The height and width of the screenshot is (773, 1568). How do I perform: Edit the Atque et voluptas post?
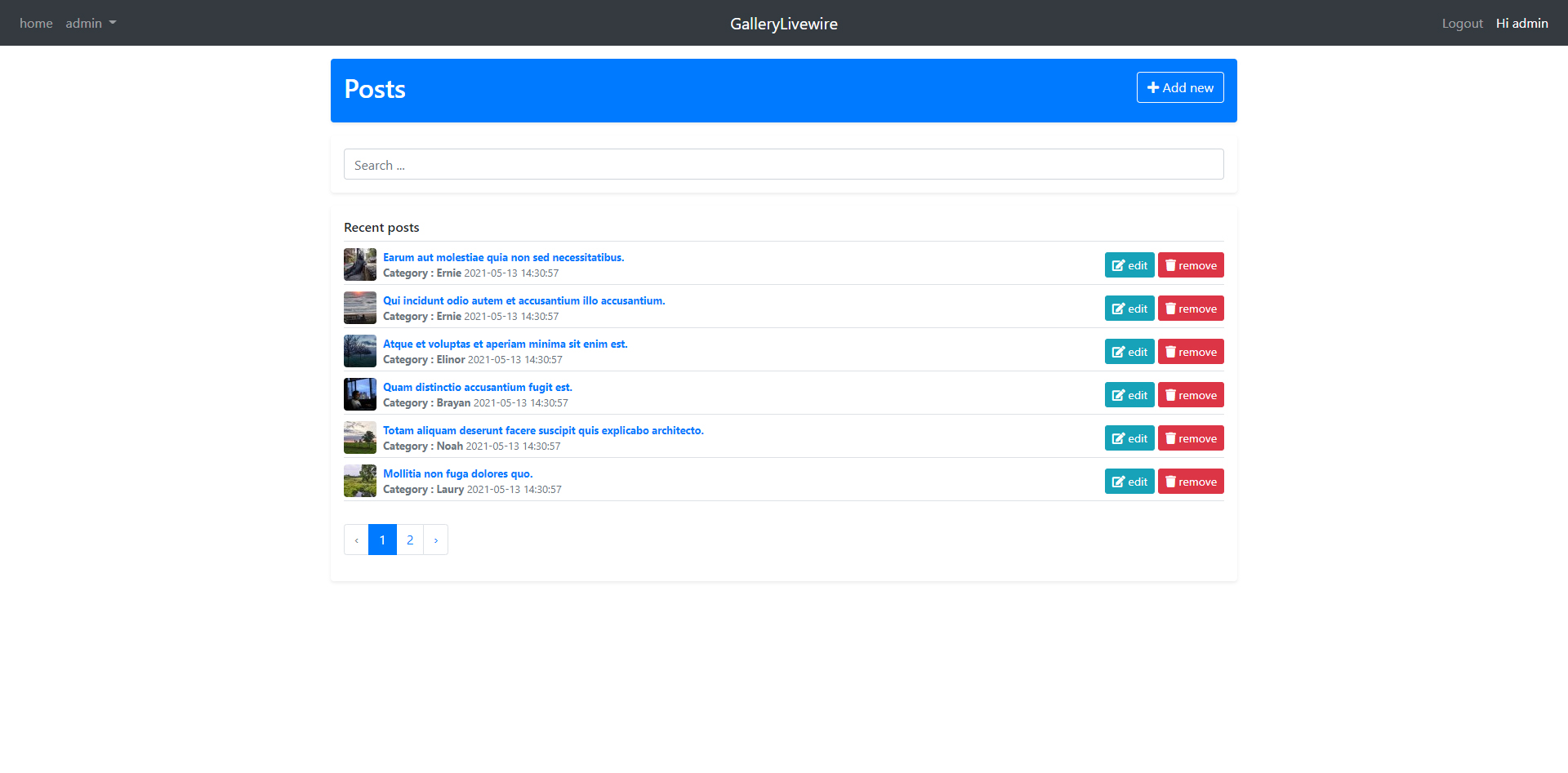click(1129, 352)
